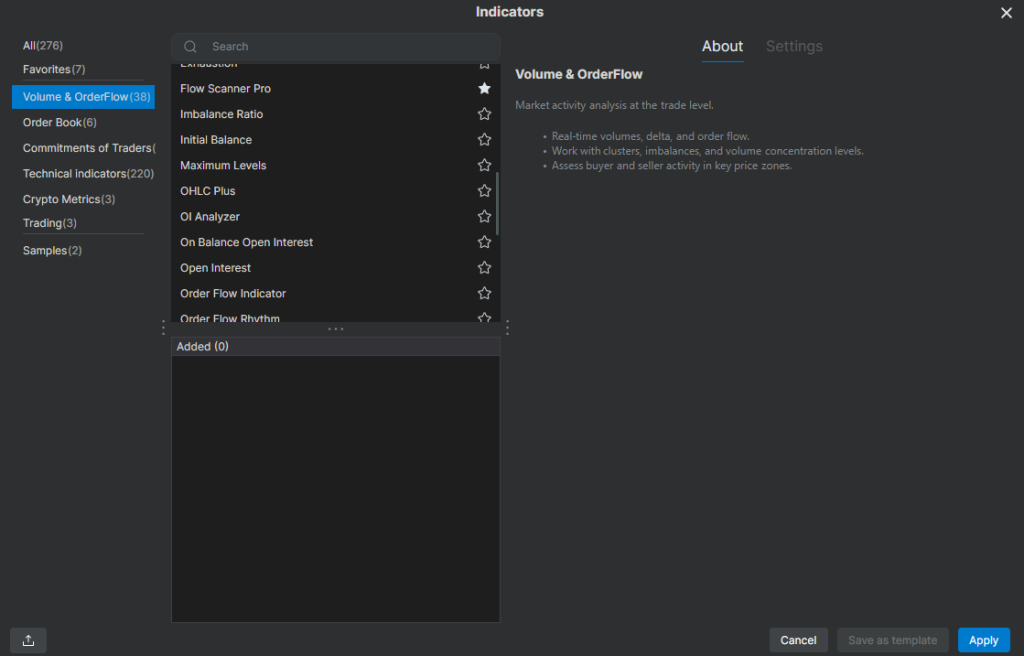Toggle favorite star for Flow Scanner Pro

coord(484,88)
